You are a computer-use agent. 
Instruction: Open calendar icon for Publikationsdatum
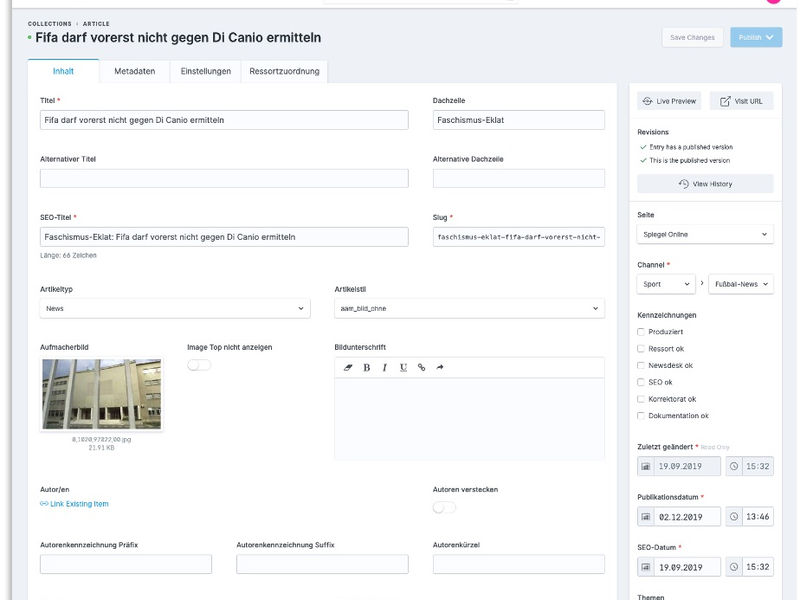646,517
